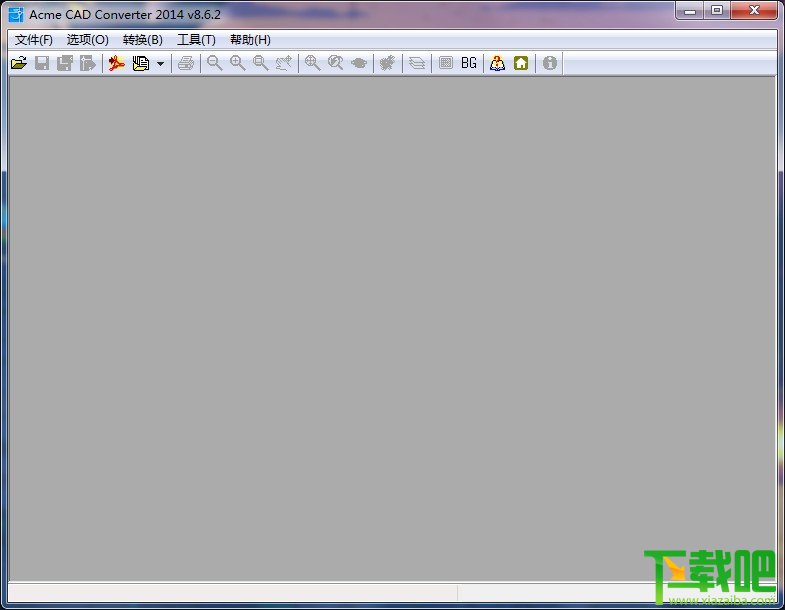Minimize the Acme CAD Converter window
This screenshot has height=610, width=785.
(690, 10)
